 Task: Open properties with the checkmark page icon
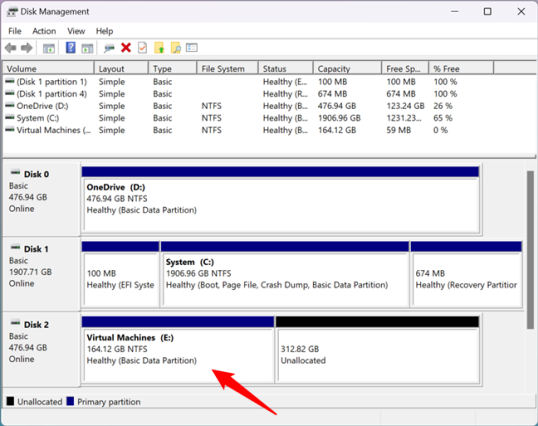[x=142, y=48]
